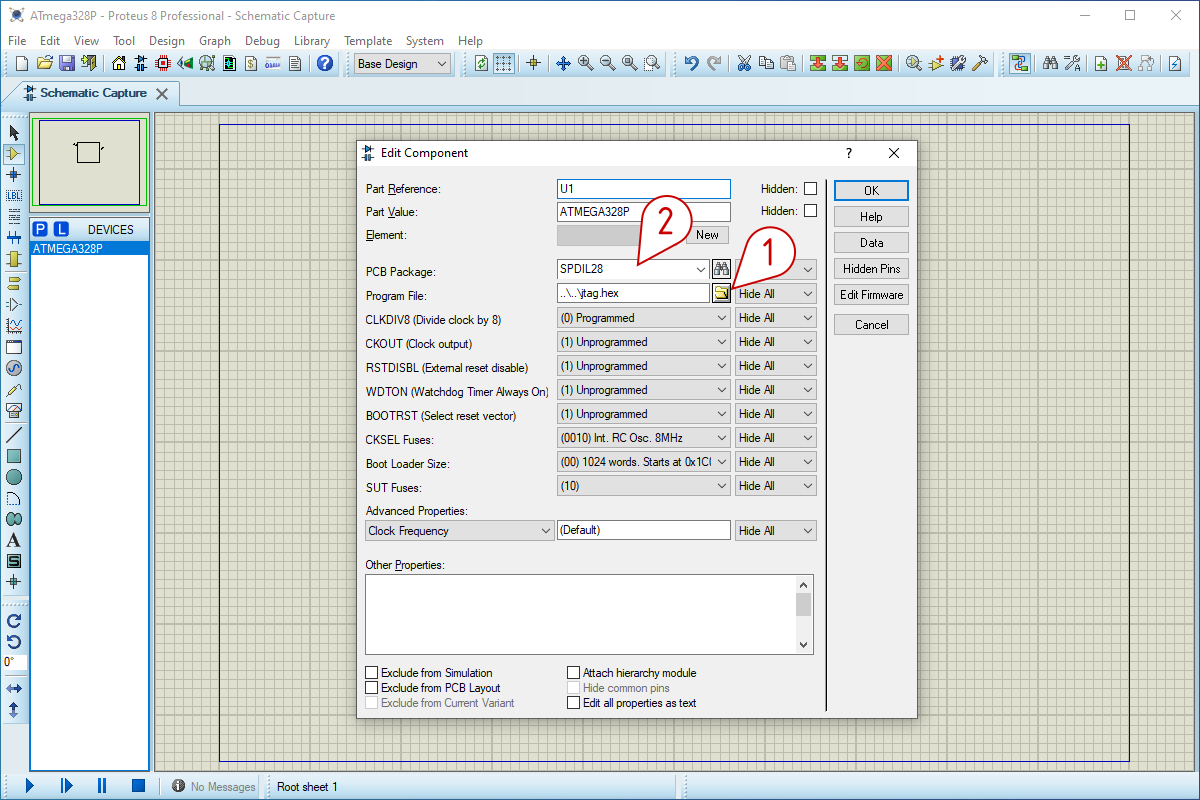This screenshot has width=1200, height=800.
Task: Select the 2D Graphics Text A tool
Action: 14,540
